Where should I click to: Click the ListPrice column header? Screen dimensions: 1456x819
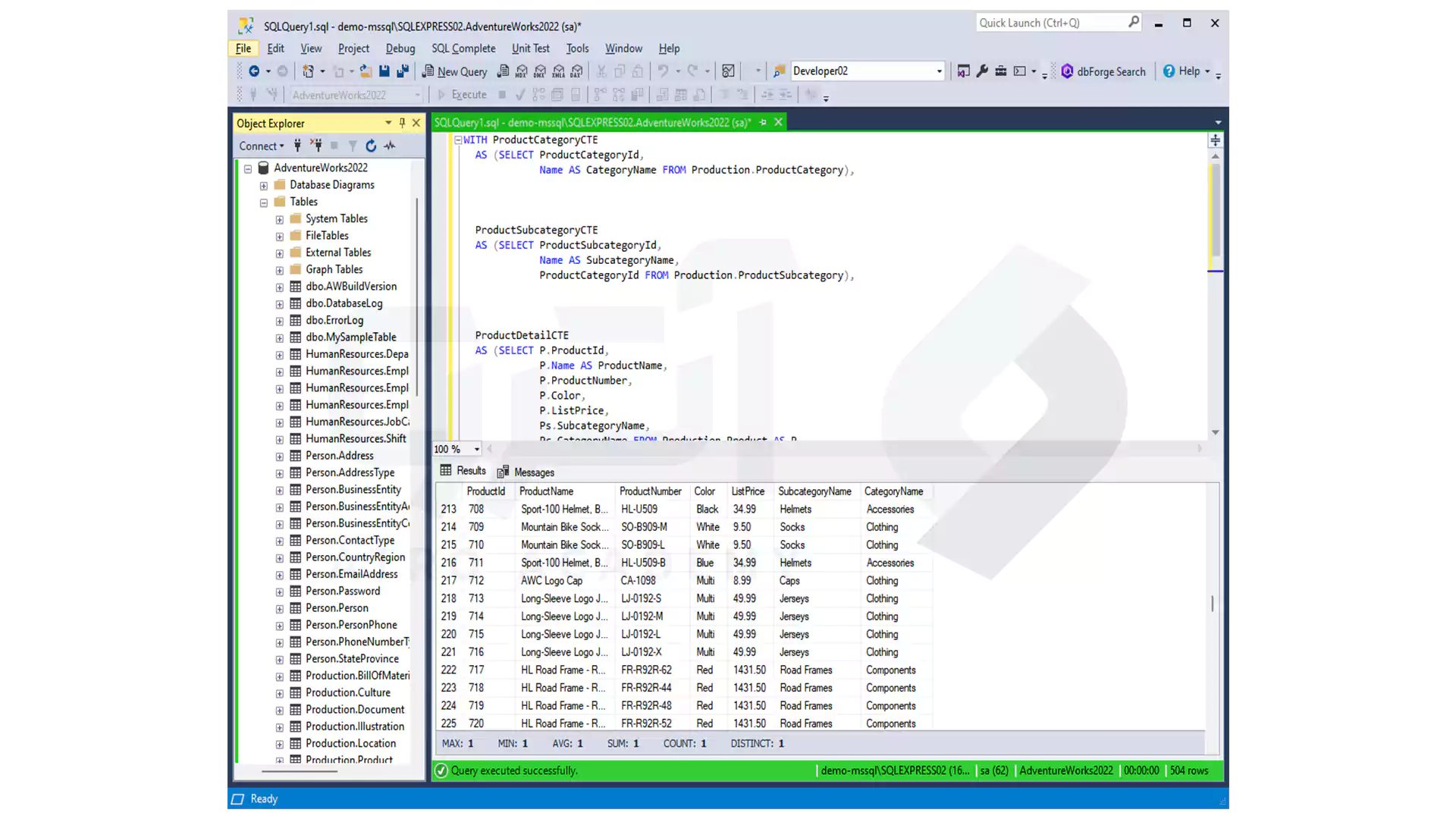[x=751, y=491]
